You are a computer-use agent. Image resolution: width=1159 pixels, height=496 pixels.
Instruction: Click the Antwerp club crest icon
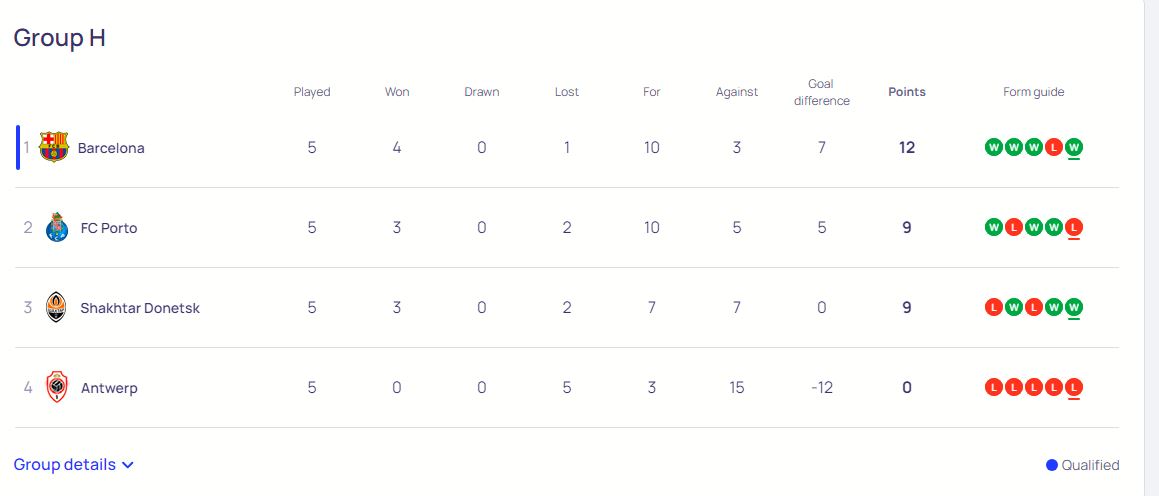(x=56, y=388)
